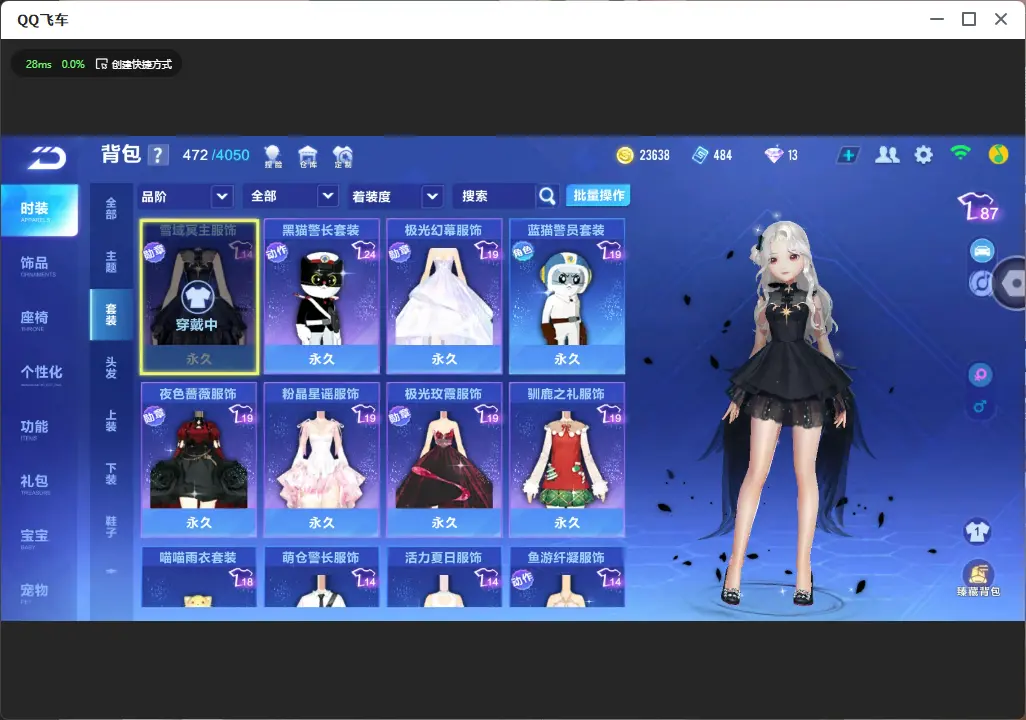The width and height of the screenshot is (1026, 720).
Task: Open the 臻藏背包 treasure backpack
Action: point(978,579)
